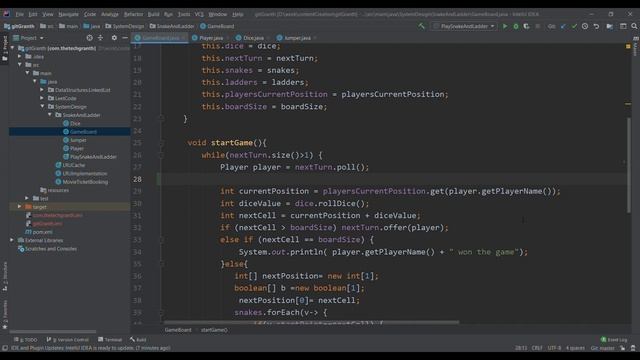Open the Terminal tool window

pos(110,340)
